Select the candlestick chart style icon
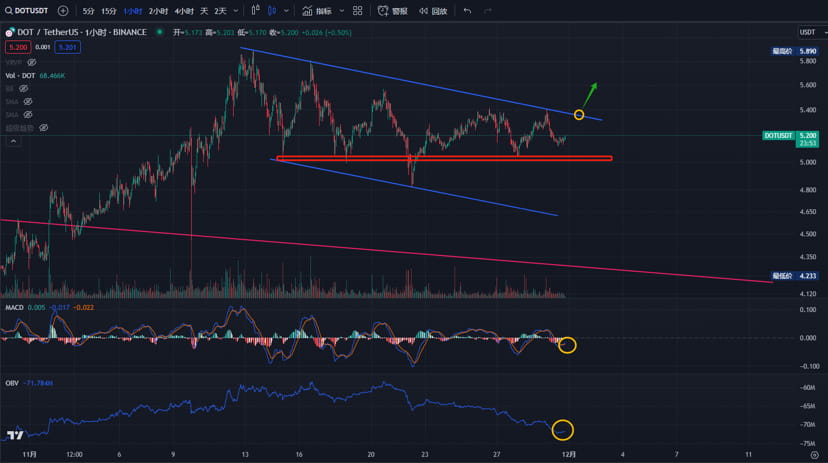This screenshot has width=828, height=463. coord(272,11)
